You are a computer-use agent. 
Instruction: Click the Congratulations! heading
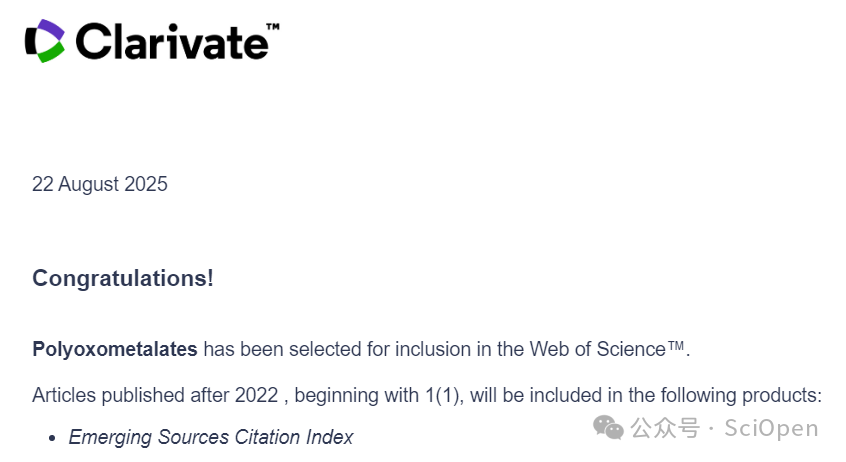(123, 278)
